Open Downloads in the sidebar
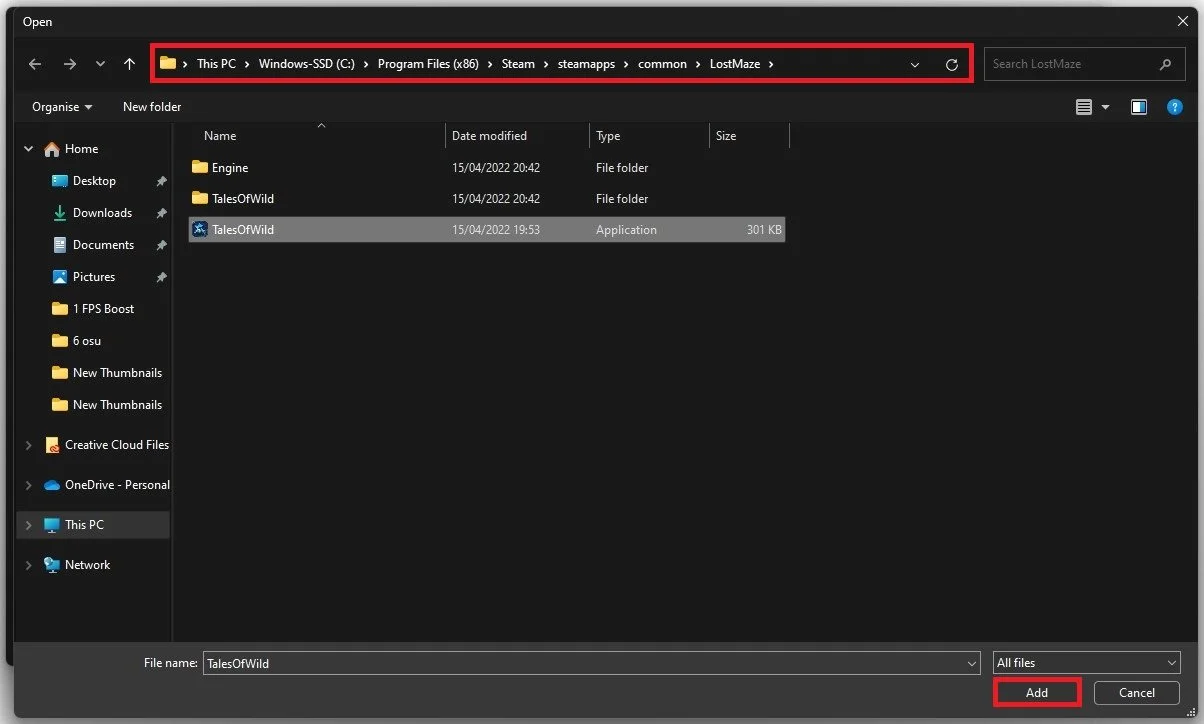Screen dimensions: 1204x724 click(102, 213)
